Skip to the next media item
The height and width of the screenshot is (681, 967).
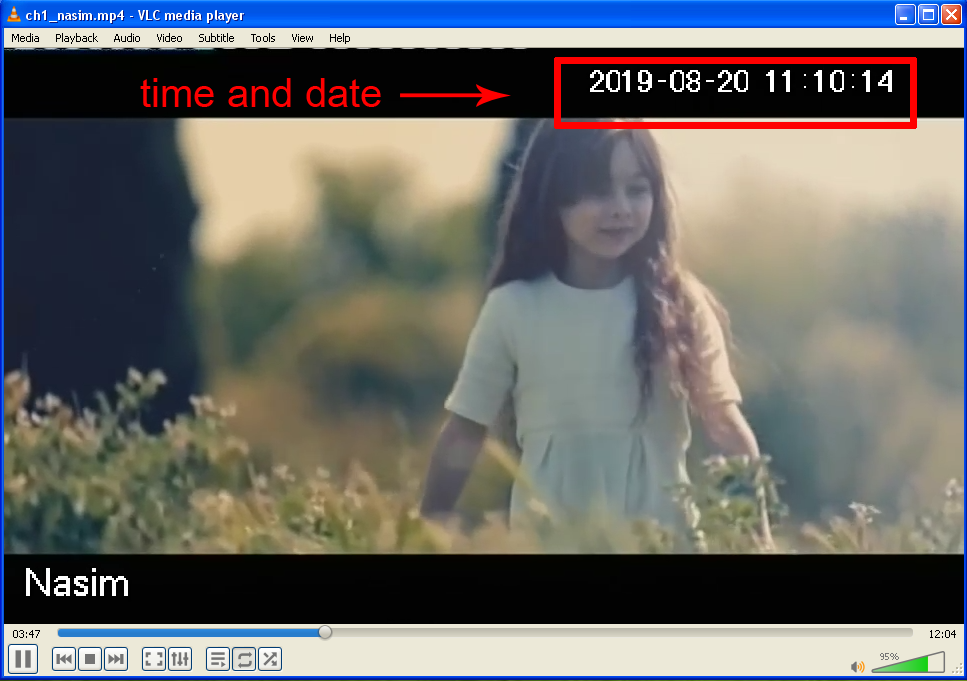tap(115, 659)
